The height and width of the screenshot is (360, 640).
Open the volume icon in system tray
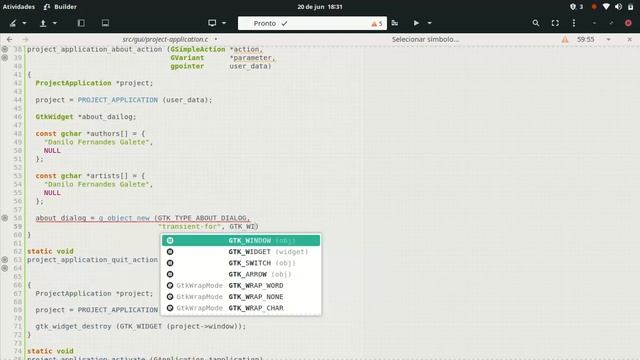[x=618, y=7]
